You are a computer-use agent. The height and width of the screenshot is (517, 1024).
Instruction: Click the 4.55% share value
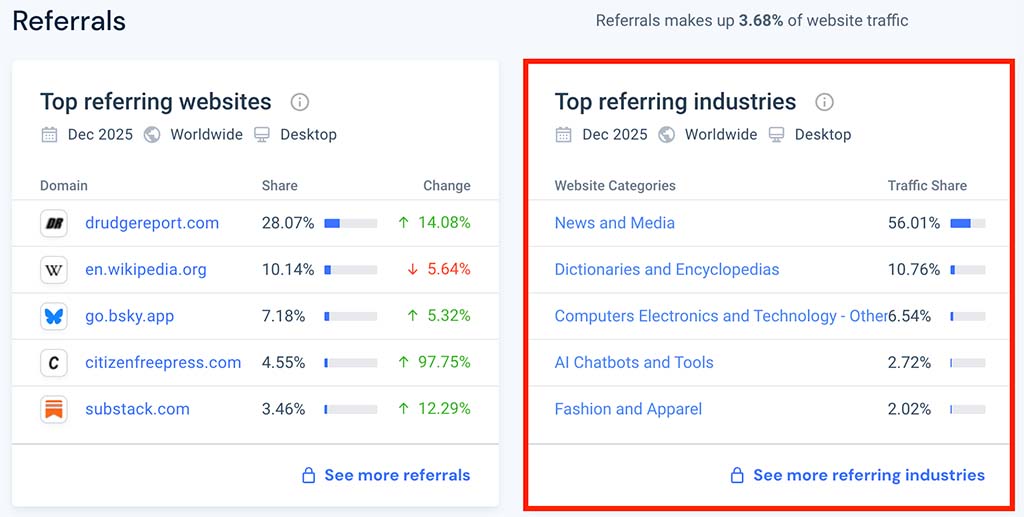point(283,363)
